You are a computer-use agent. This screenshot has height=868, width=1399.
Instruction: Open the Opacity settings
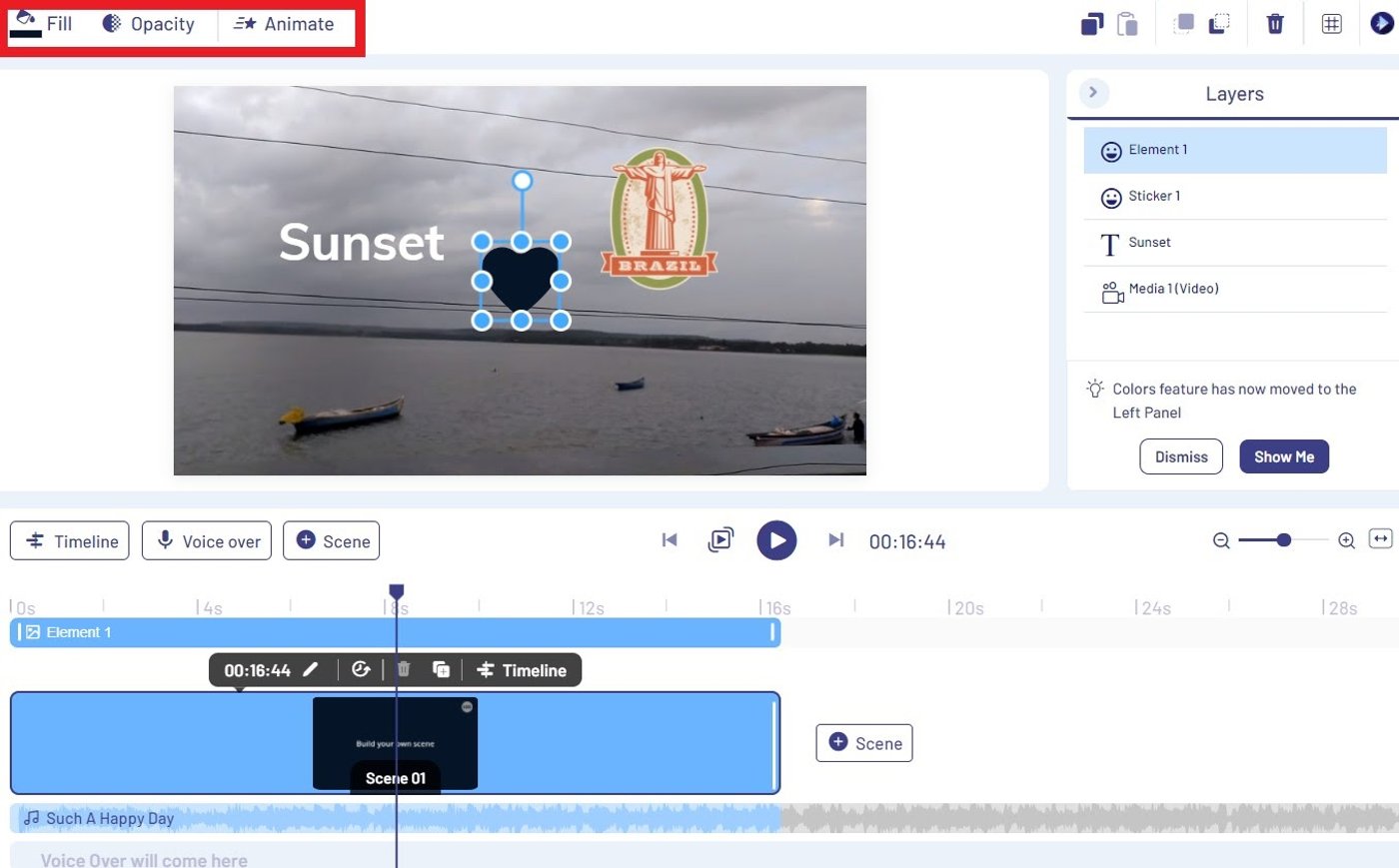149,23
